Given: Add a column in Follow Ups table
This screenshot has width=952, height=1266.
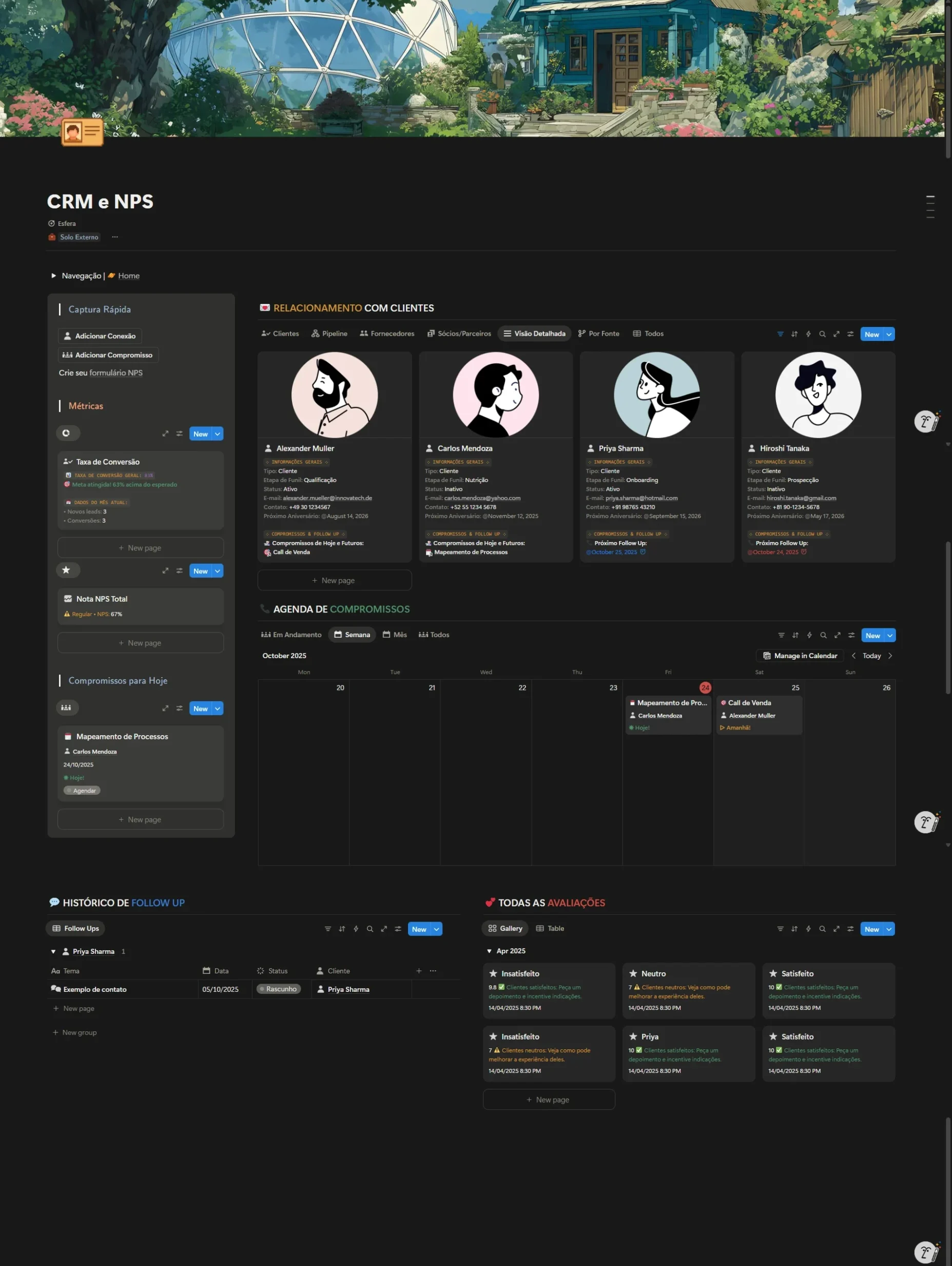Looking at the screenshot, I should (419, 971).
